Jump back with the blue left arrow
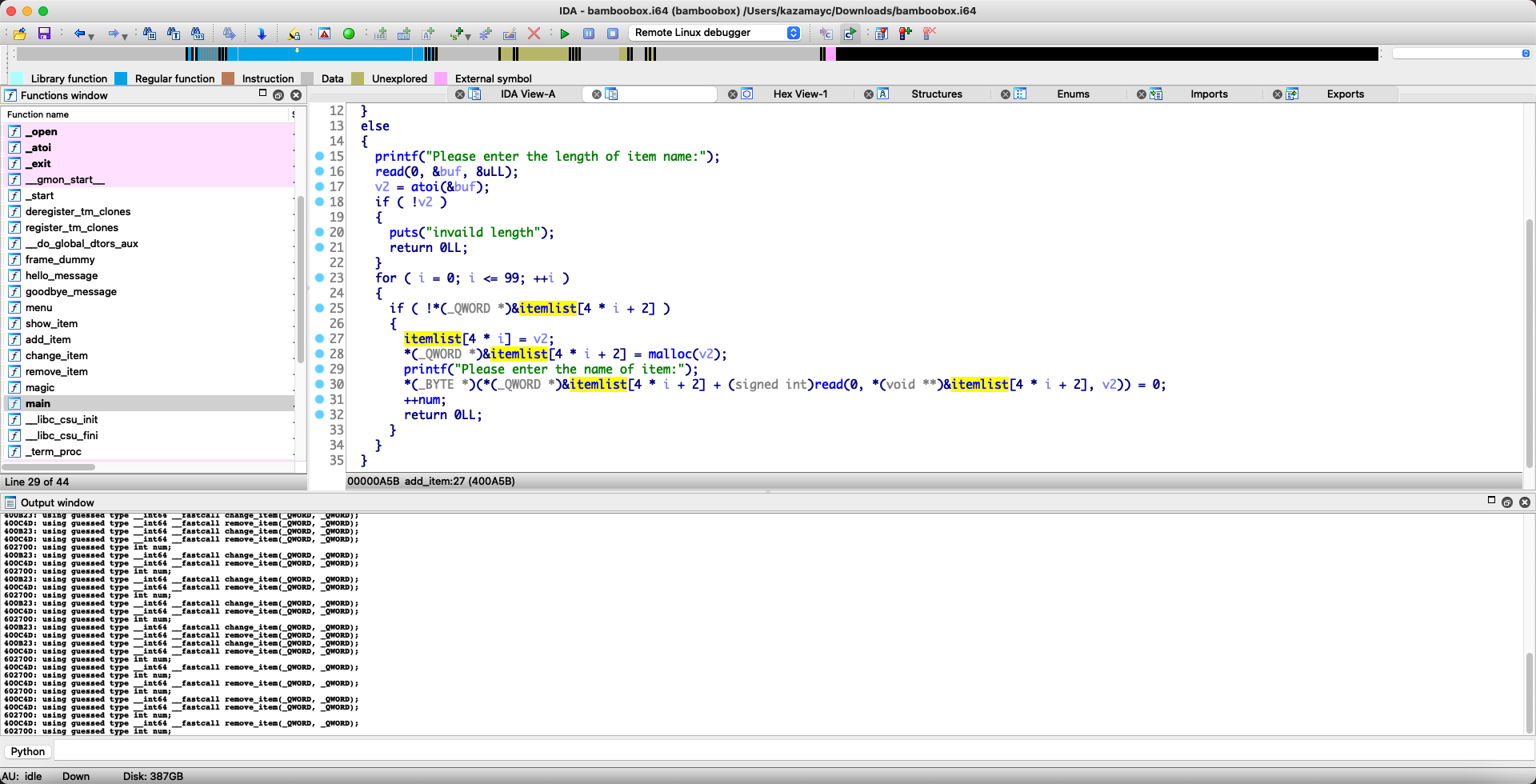 (x=79, y=34)
